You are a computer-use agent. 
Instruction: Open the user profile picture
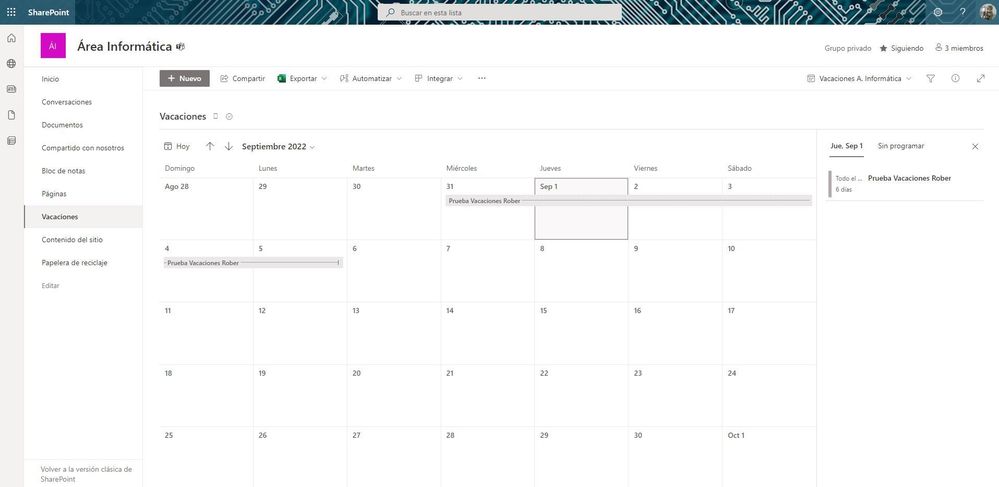(987, 12)
